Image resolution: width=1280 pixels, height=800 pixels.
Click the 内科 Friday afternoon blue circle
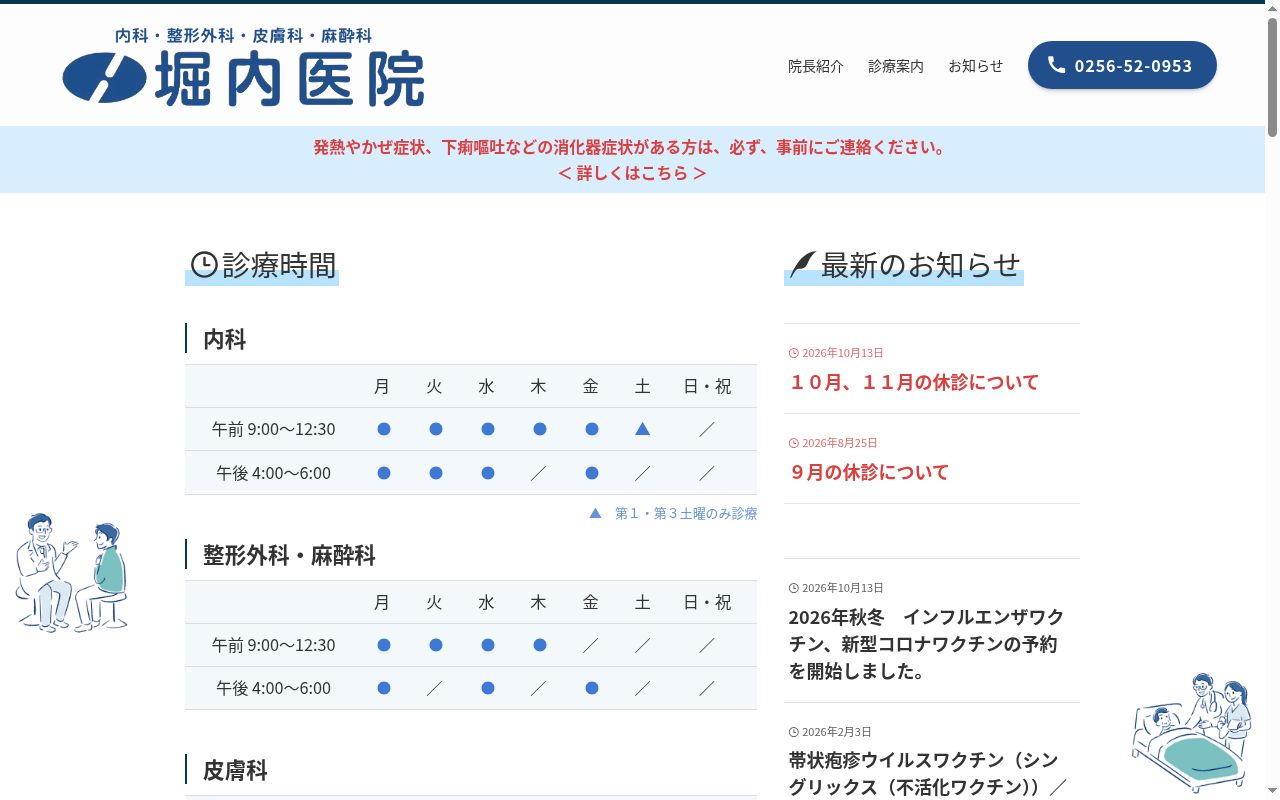592,473
